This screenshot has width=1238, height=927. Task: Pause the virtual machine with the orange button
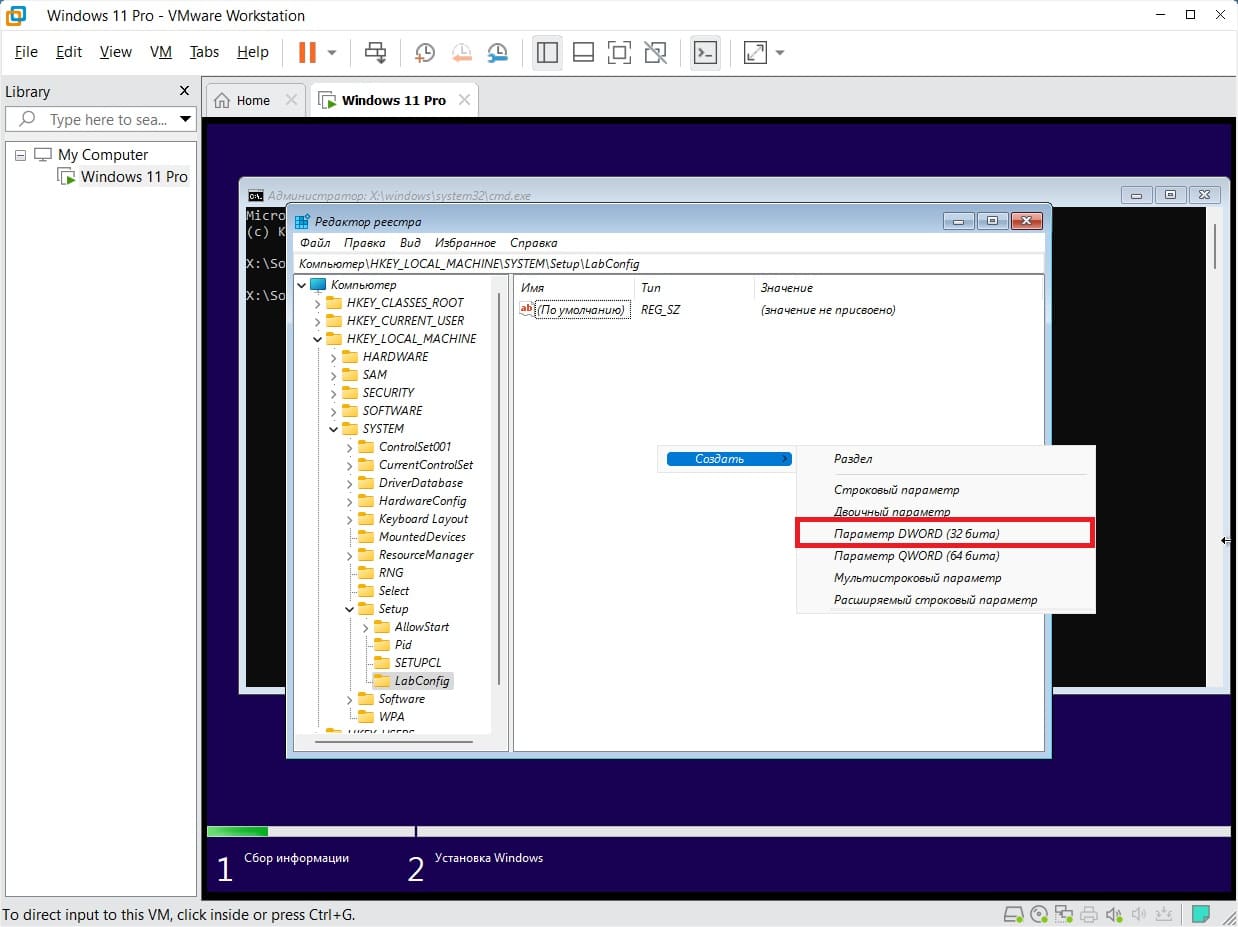tap(307, 52)
